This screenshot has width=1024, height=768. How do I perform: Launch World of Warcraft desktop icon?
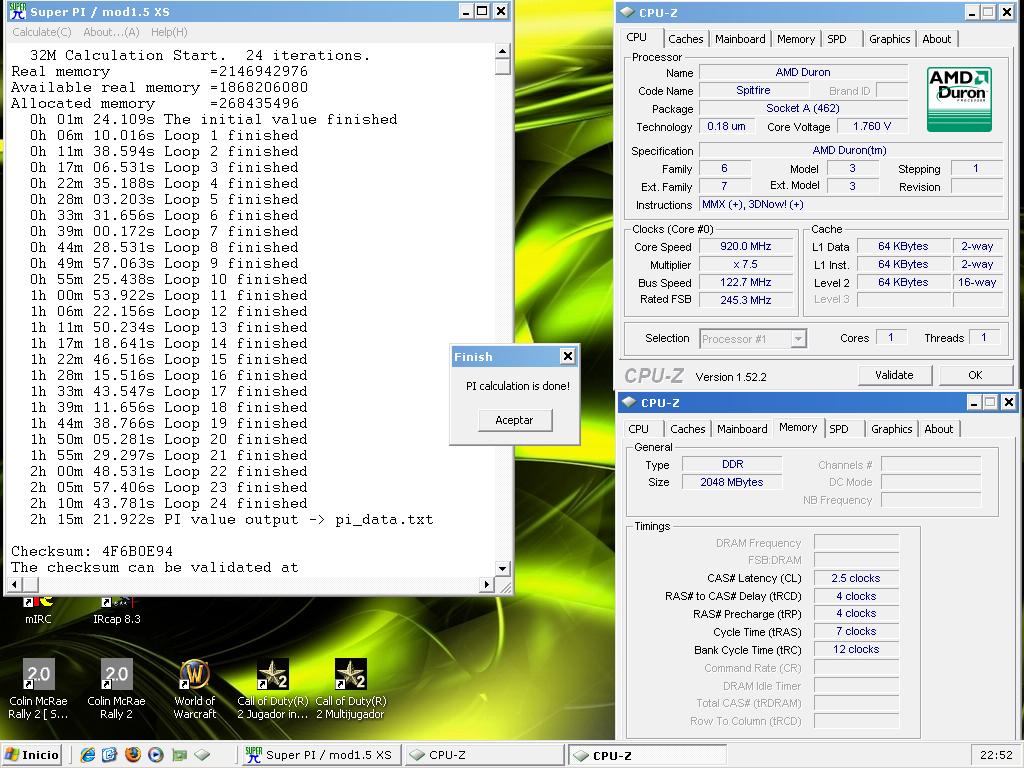point(195,689)
